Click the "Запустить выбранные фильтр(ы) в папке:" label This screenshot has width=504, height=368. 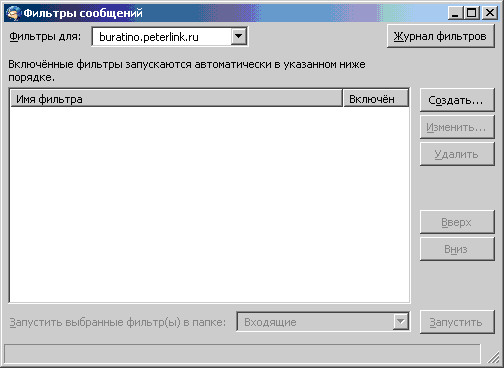coord(118,322)
